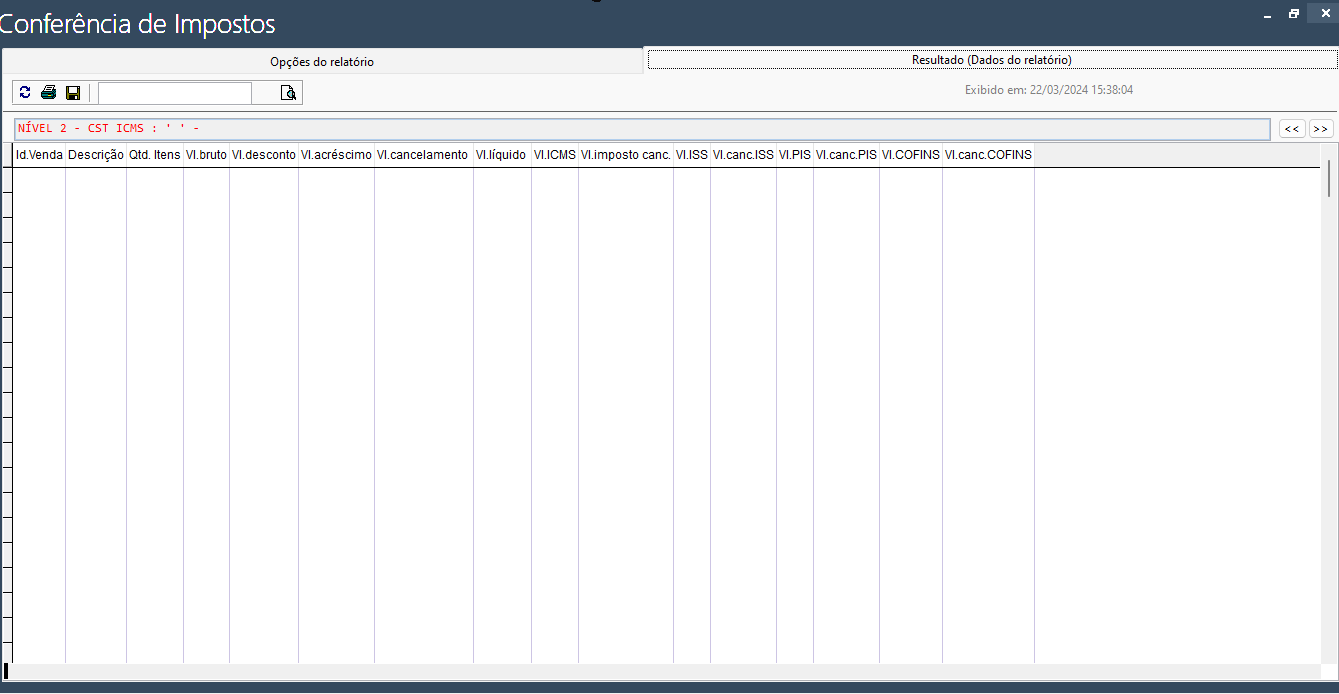Click the grid's vertical scrollbar thumb
This screenshot has height=694, width=1339.
pos(1329,177)
